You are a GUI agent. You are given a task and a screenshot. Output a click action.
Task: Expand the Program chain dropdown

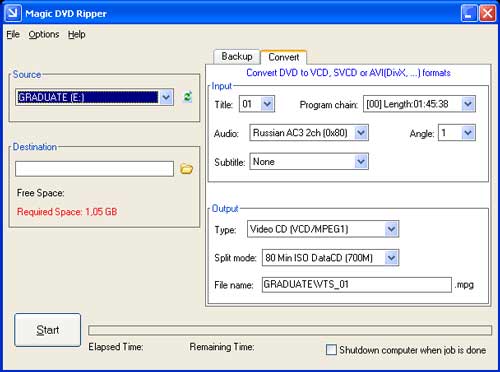[x=468, y=104]
